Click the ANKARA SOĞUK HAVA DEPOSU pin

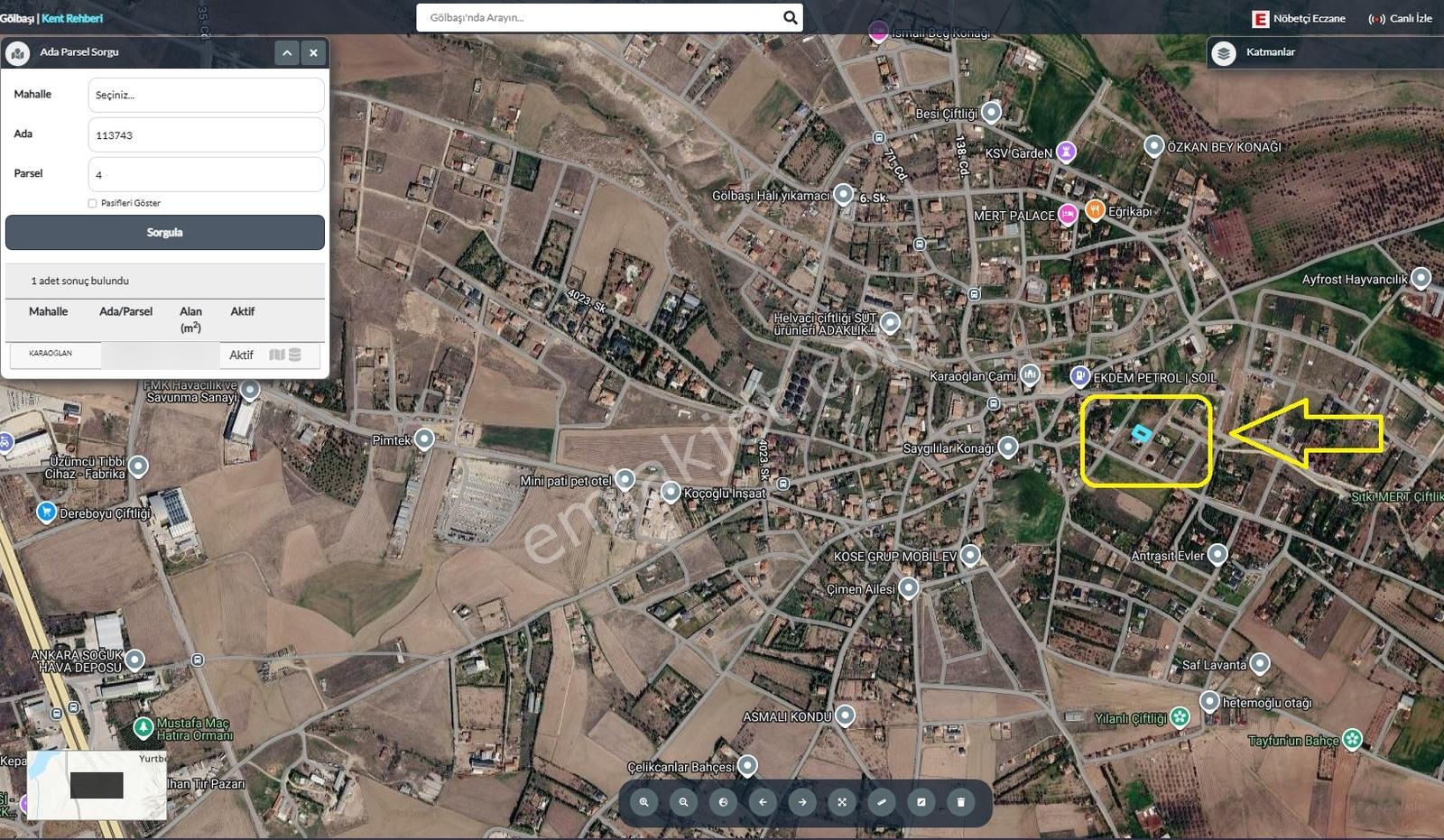[135, 660]
